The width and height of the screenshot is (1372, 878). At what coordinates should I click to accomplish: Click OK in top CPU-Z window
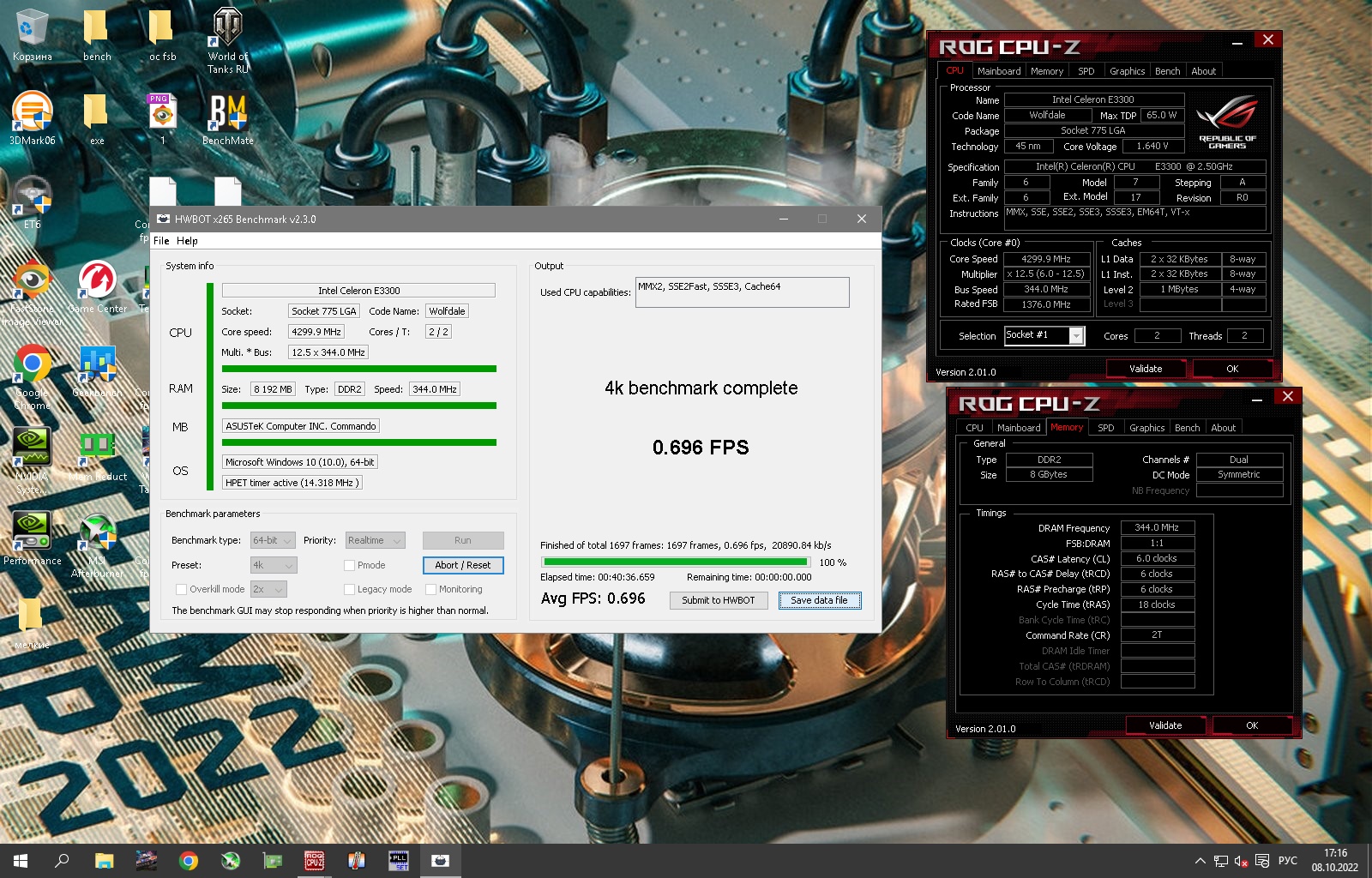[x=1232, y=369]
